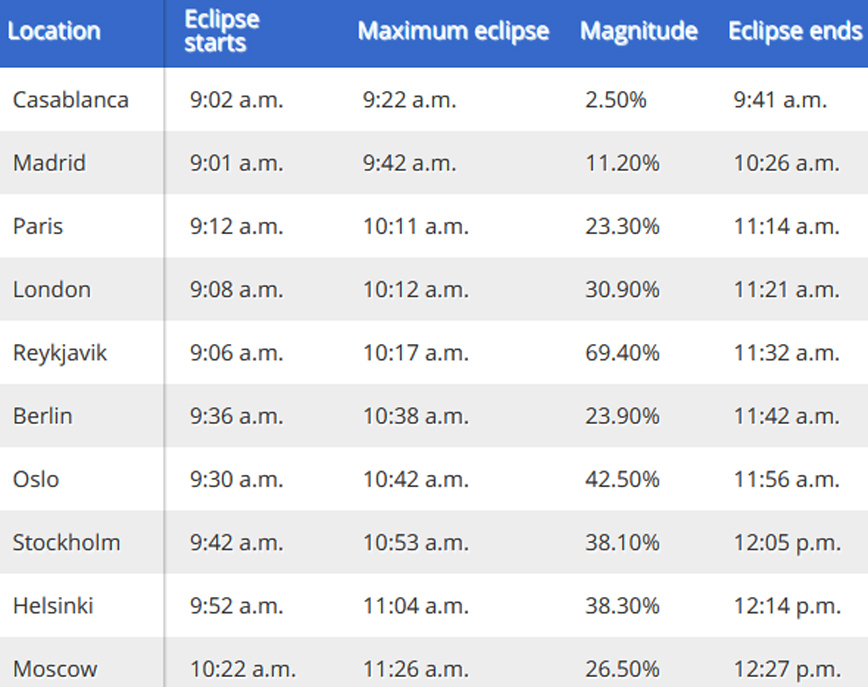Viewport: 868px width, 687px height.
Task: Click Reykjavik's 69.40% magnitude value
Action: point(622,353)
